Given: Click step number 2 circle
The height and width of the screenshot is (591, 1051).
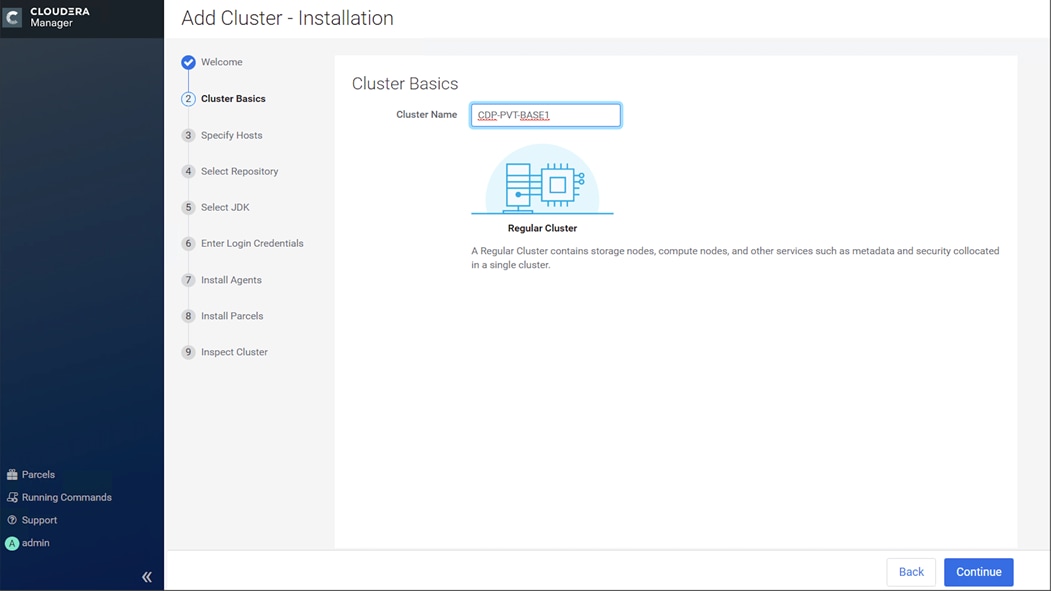Looking at the screenshot, I should (x=188, y=98).
